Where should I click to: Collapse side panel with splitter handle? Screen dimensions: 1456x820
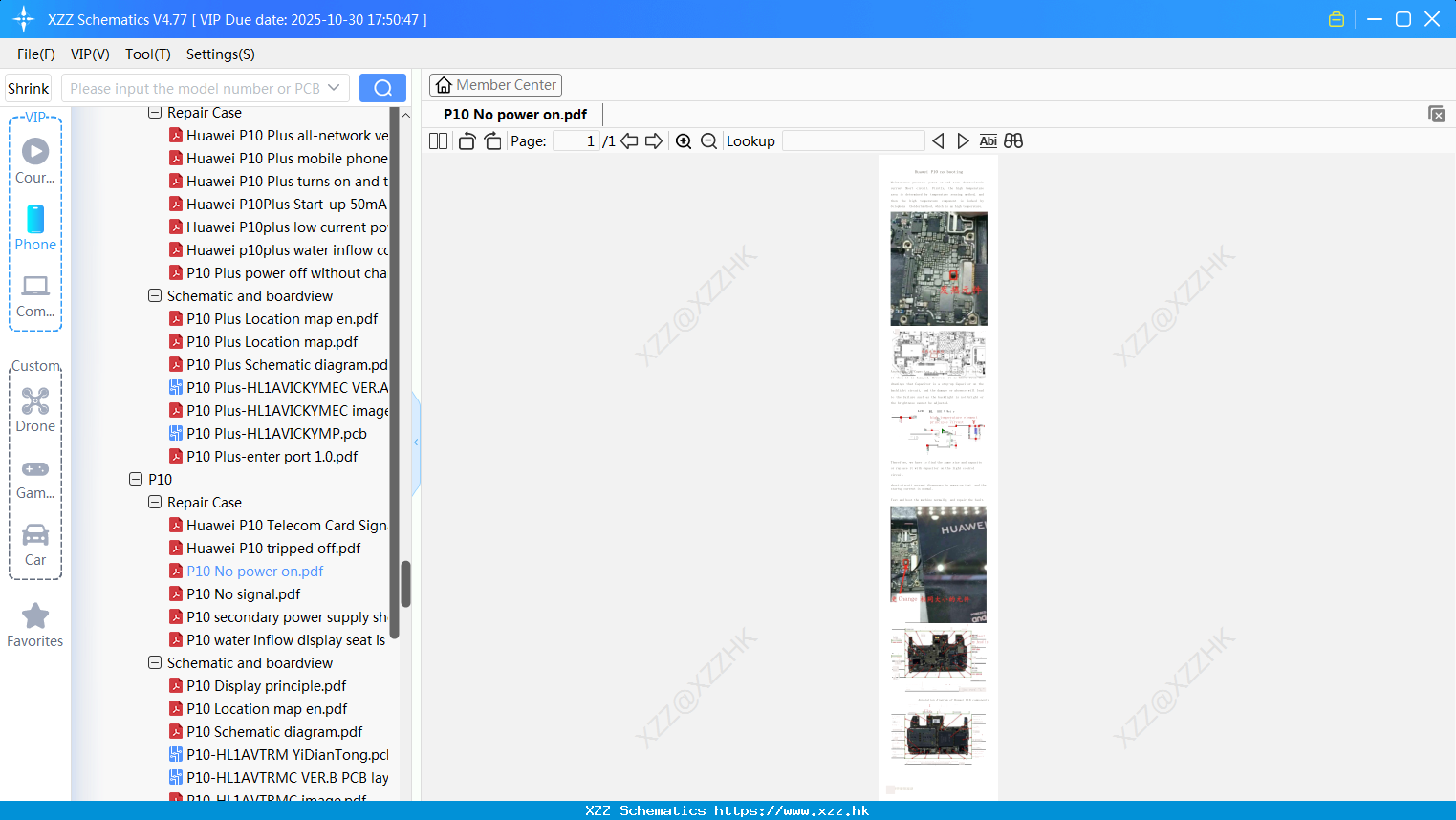tap(416, 442)
